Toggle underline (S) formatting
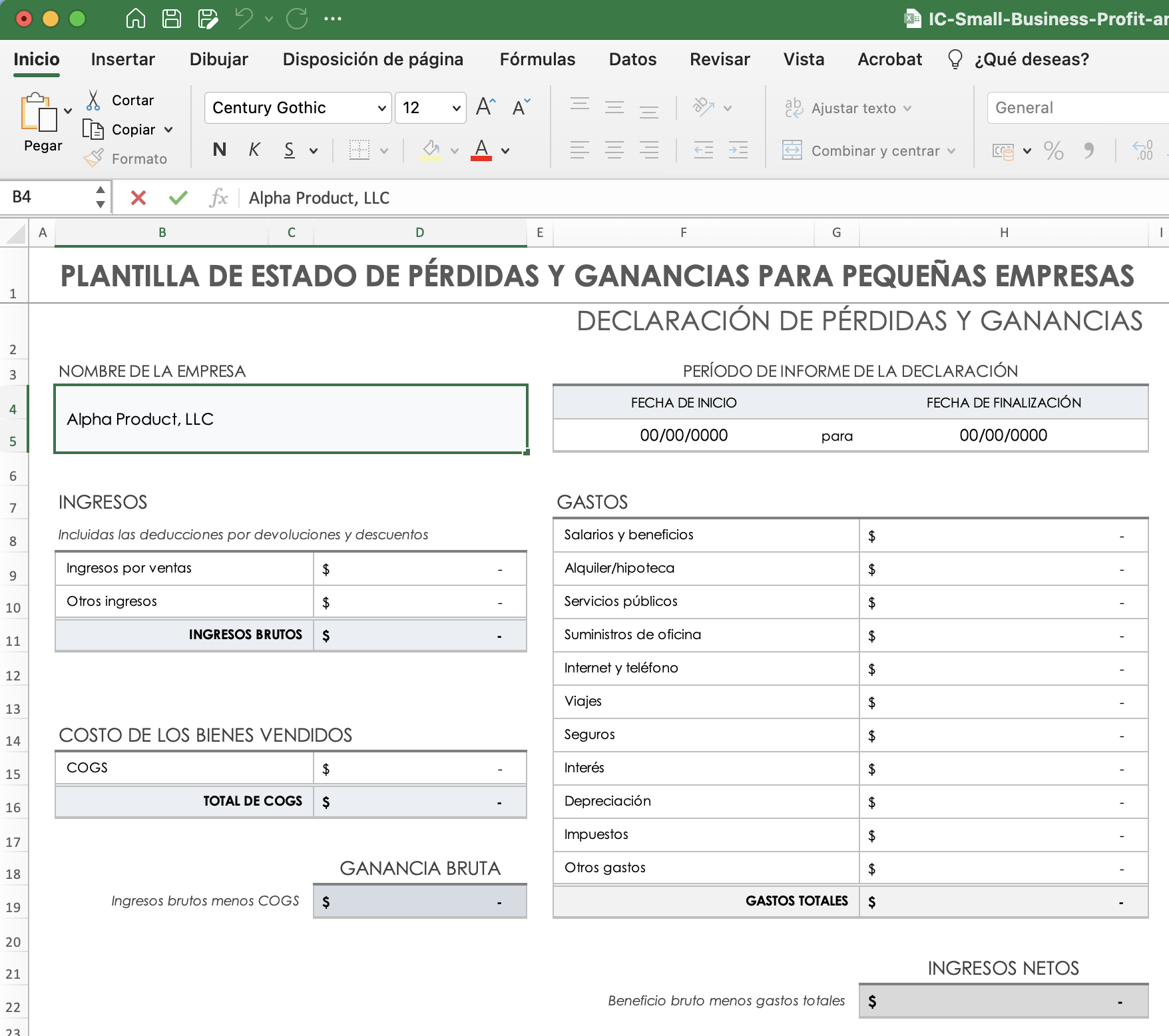 (289, 150)
